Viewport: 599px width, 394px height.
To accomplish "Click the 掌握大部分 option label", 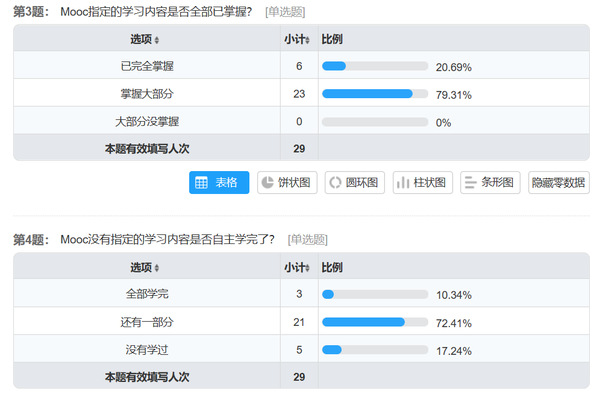I will point(147,94).
